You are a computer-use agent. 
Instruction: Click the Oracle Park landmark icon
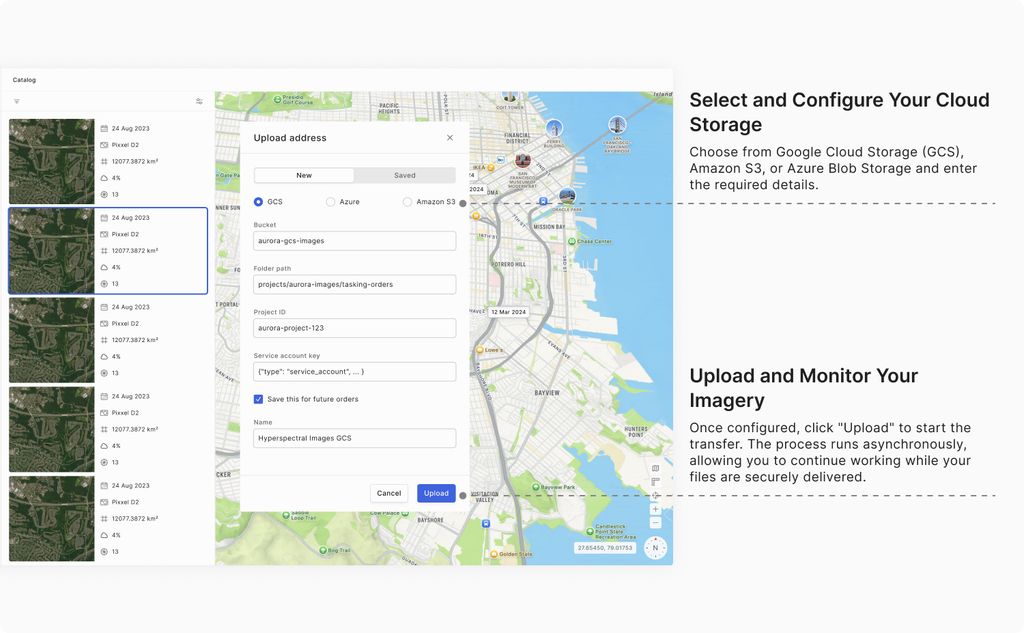[567, 195]
